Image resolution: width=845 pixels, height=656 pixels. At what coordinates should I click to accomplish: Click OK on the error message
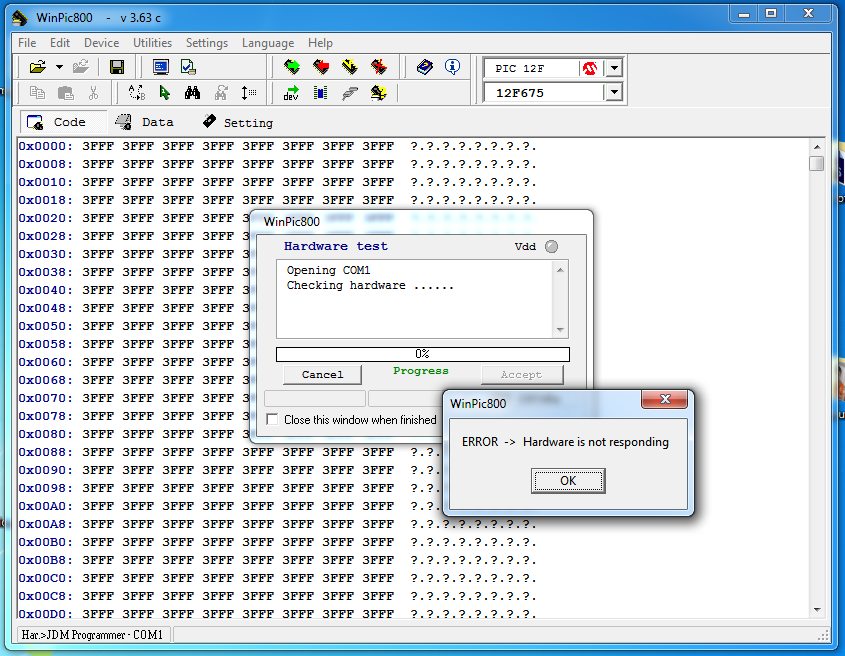click(568, 480)
